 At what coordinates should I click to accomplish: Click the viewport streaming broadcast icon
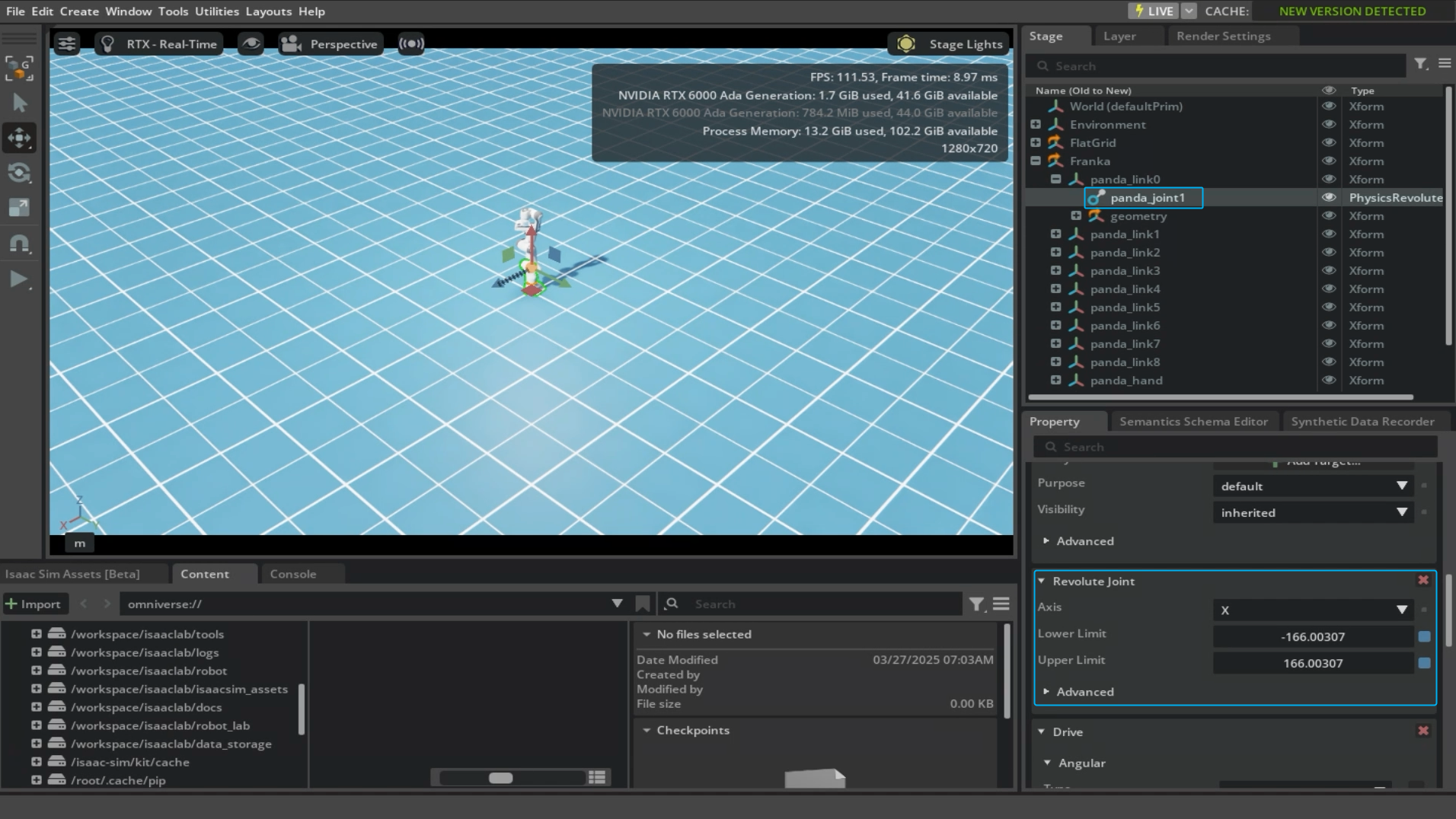411,44
